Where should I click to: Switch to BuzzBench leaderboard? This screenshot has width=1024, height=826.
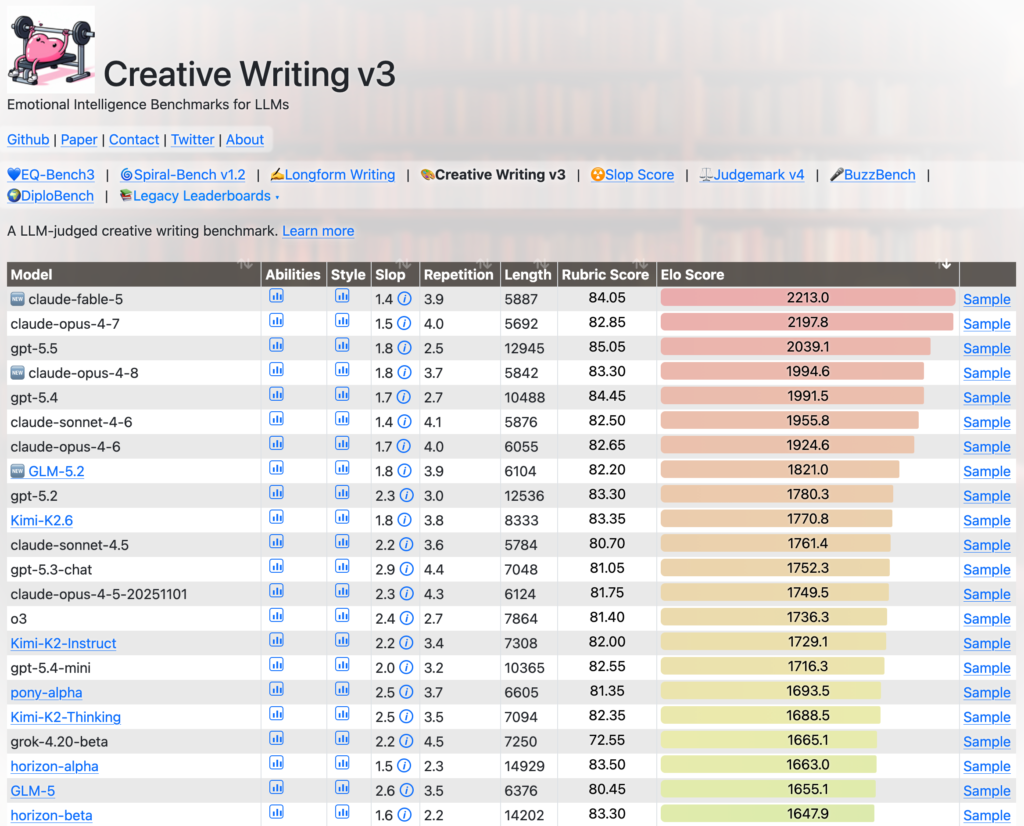[872, 175]
